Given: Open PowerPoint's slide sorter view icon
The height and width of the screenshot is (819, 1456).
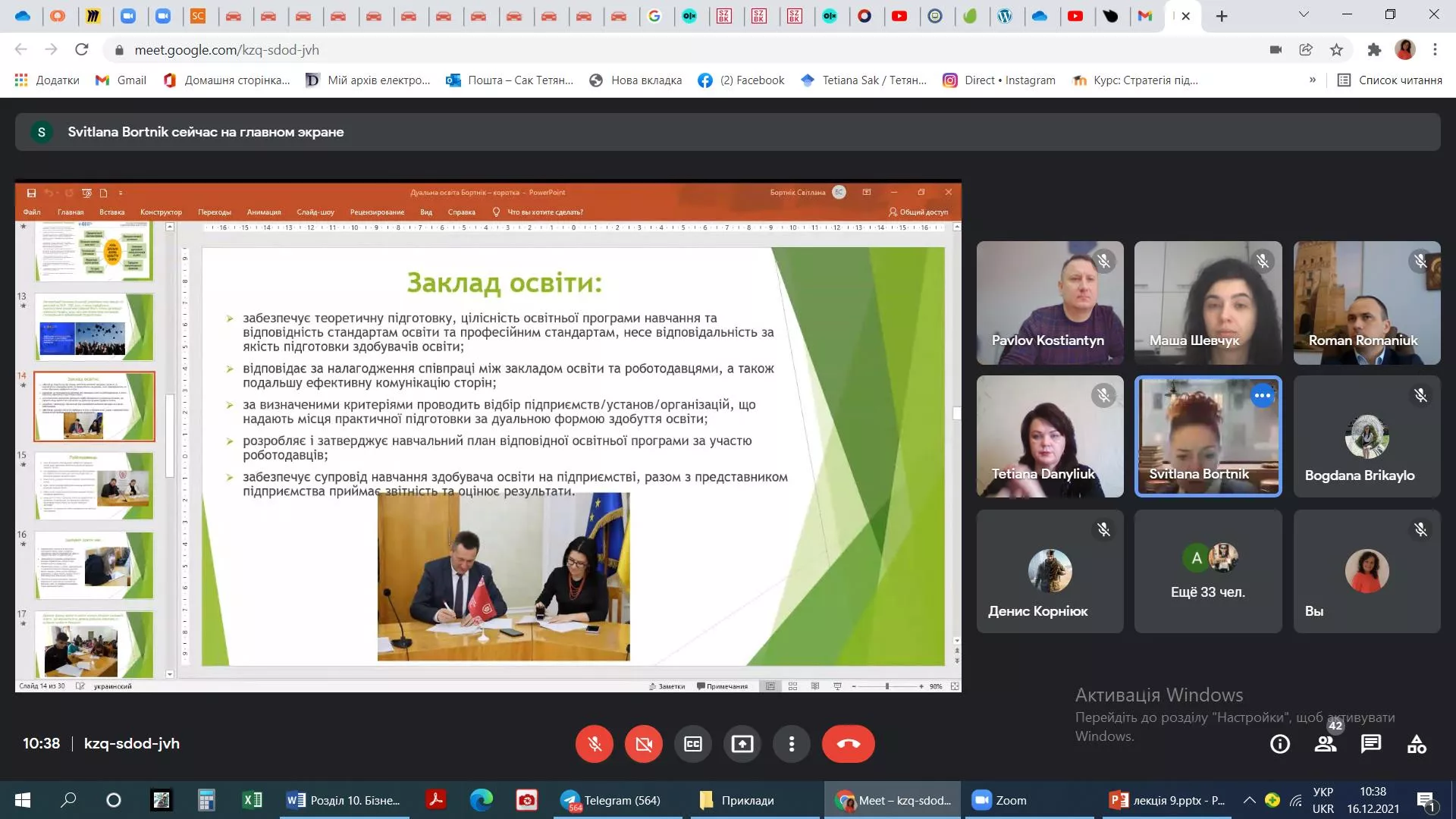Looking at the screenshot, I should coord(792,686).
